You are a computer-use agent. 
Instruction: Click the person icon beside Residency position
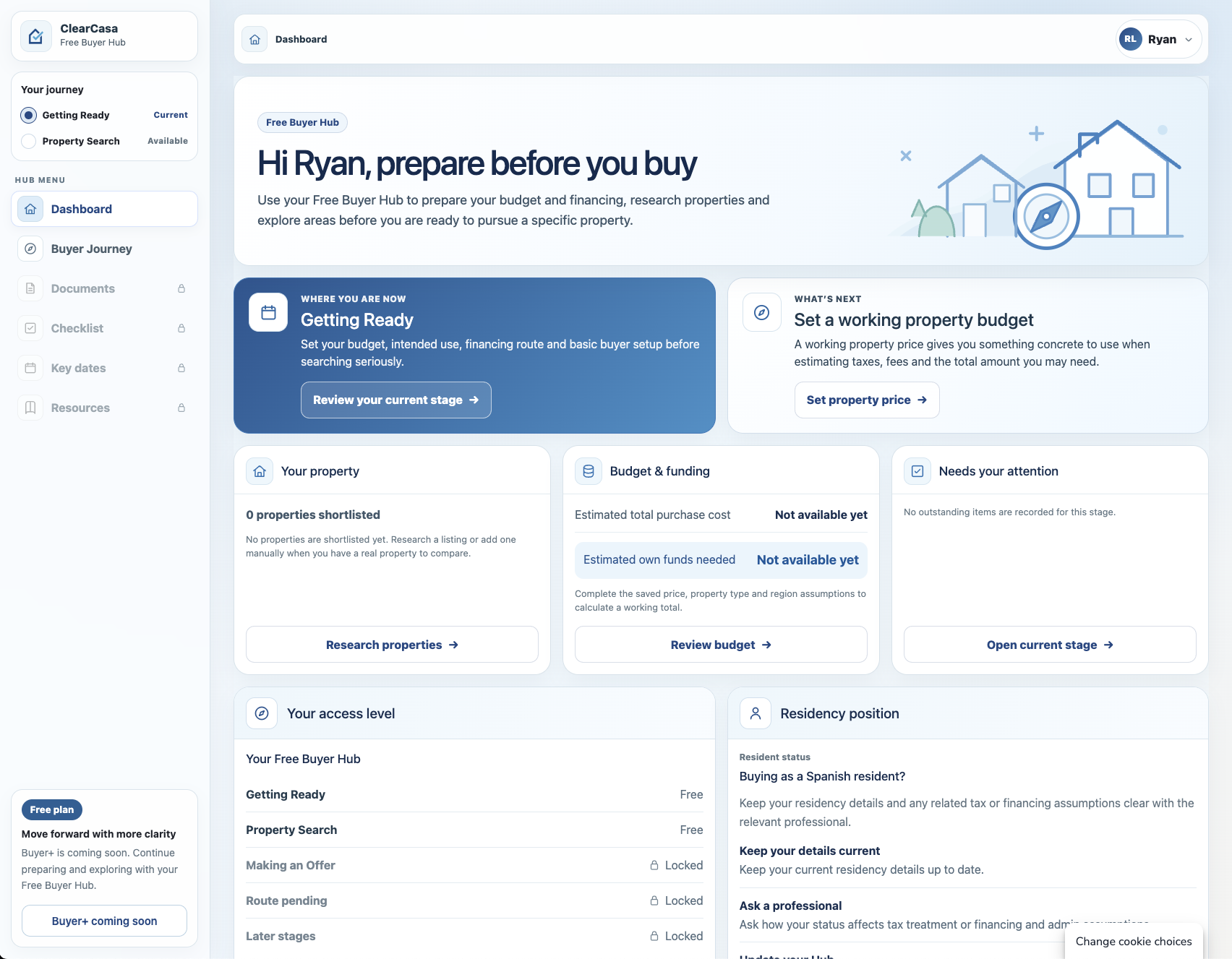pos(756,713)
